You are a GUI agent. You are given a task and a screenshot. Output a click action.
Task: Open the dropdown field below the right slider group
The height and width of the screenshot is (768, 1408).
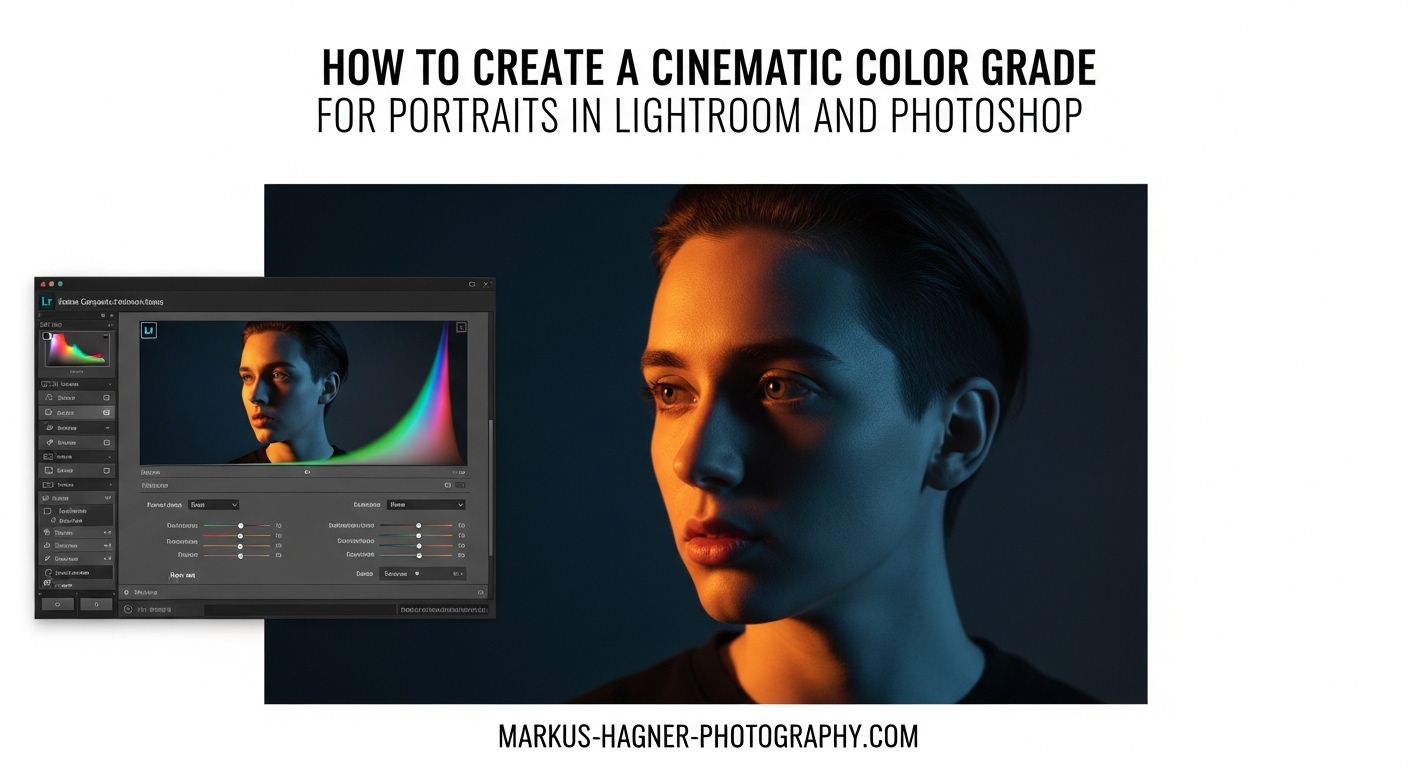pyautogui.click(x=422, y=574)
